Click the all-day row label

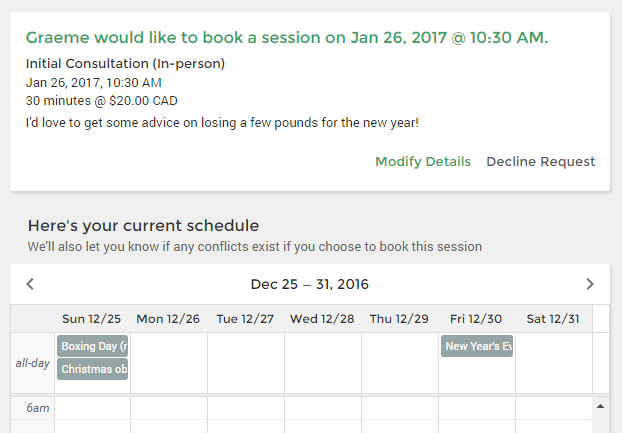[x=32, y=363]
